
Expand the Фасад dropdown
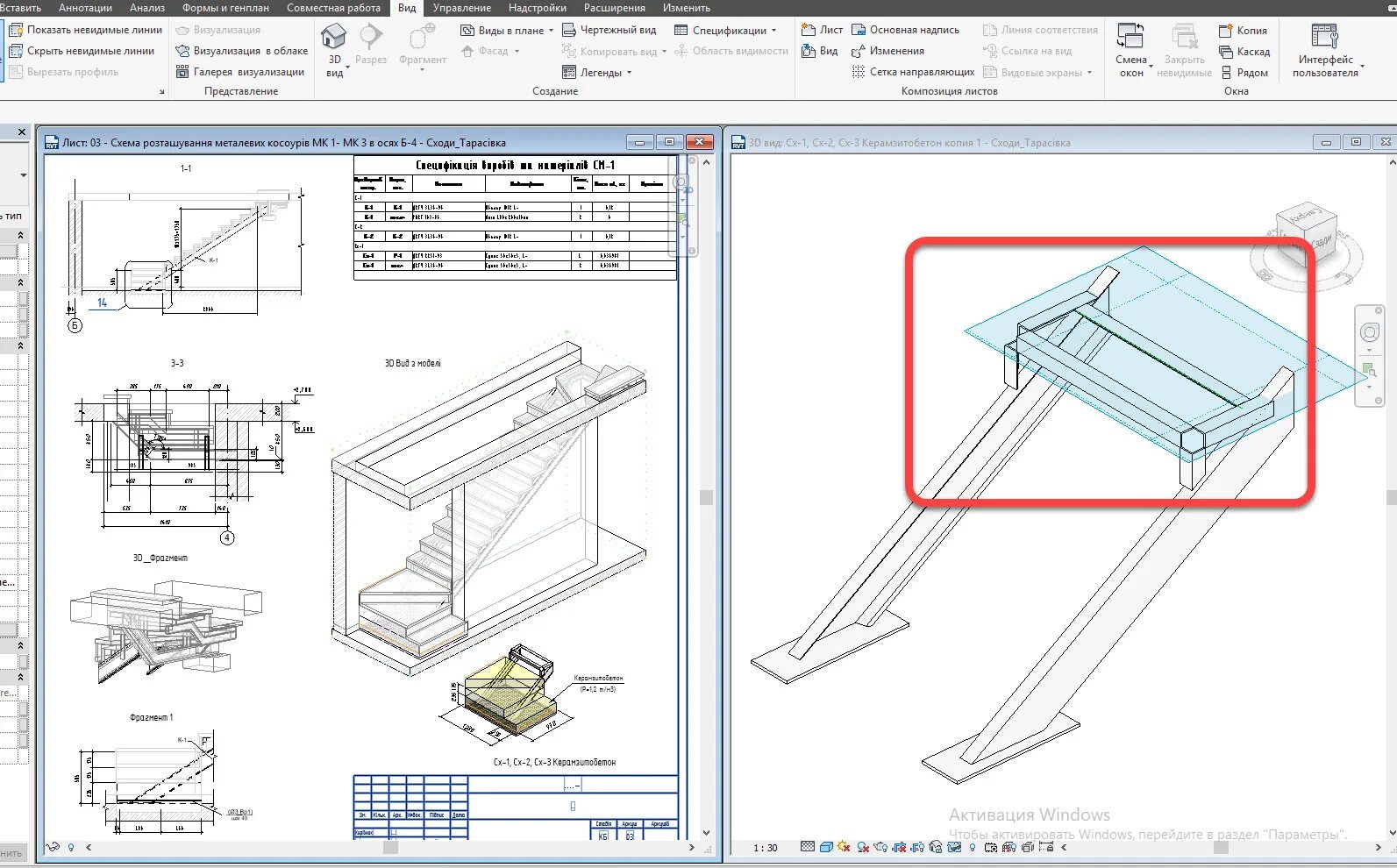(517, 52)
